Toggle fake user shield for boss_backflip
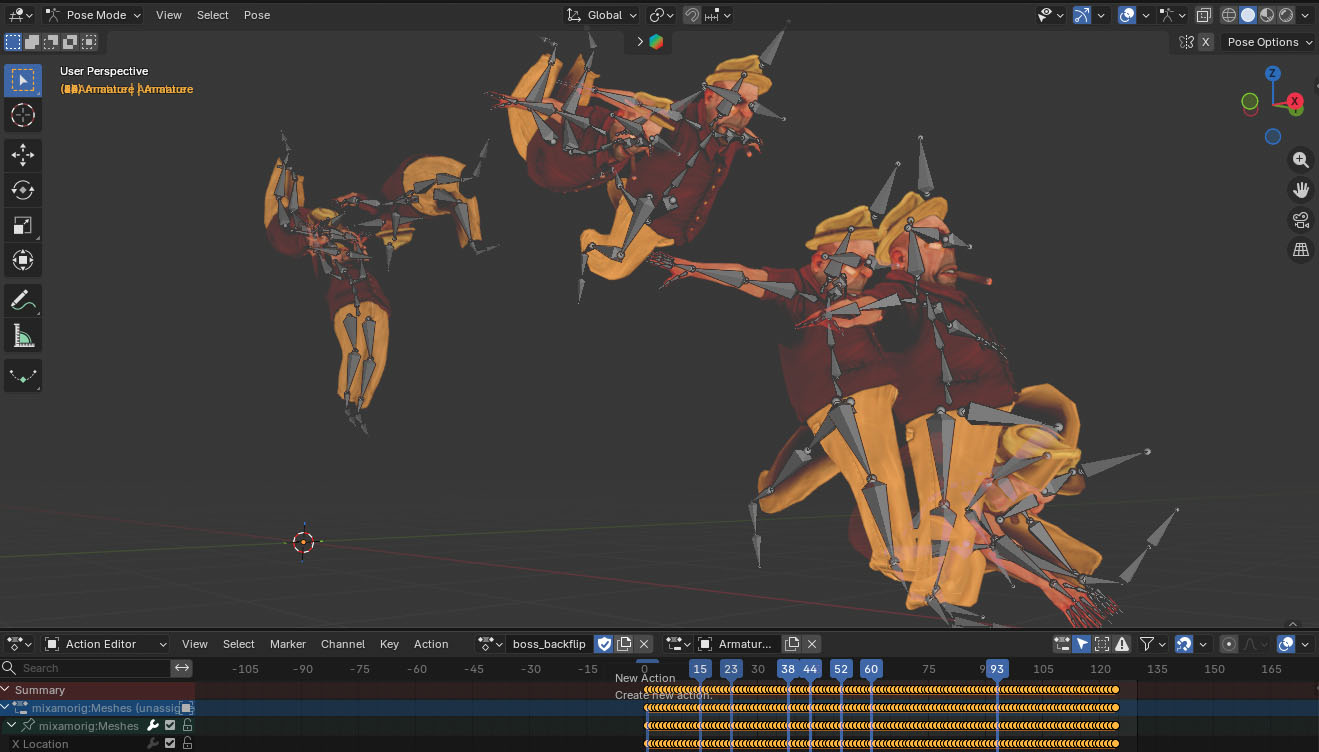Viewport: 1319px width, 752px height. point(604,644)
